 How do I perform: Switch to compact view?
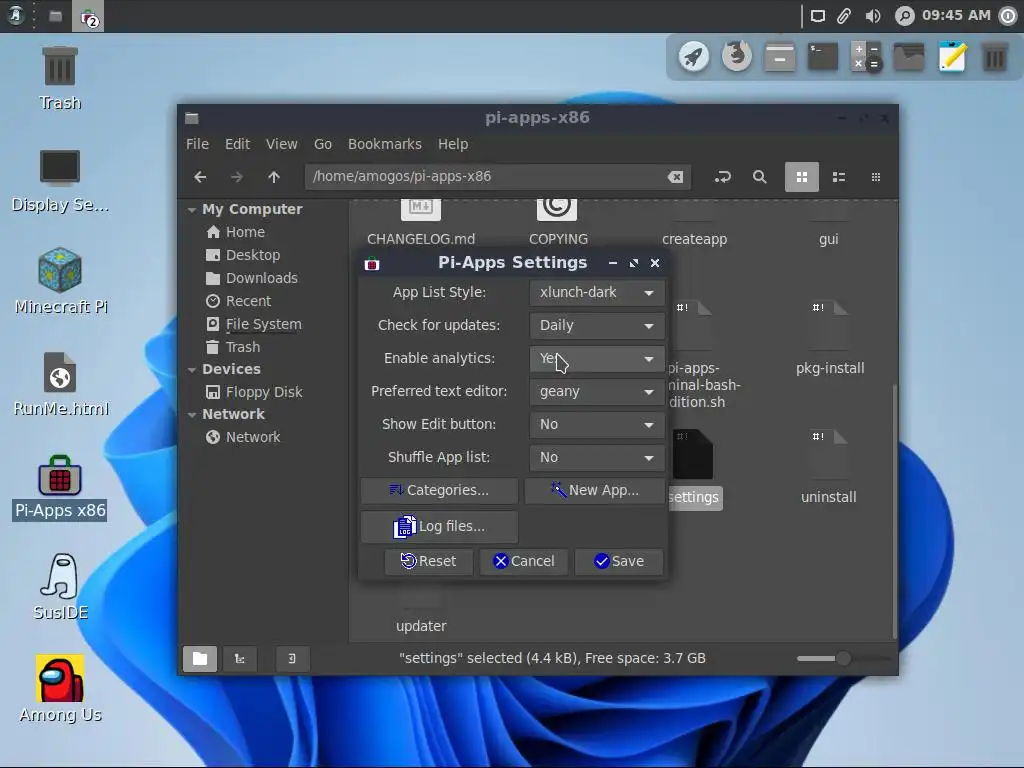[876, 177]
